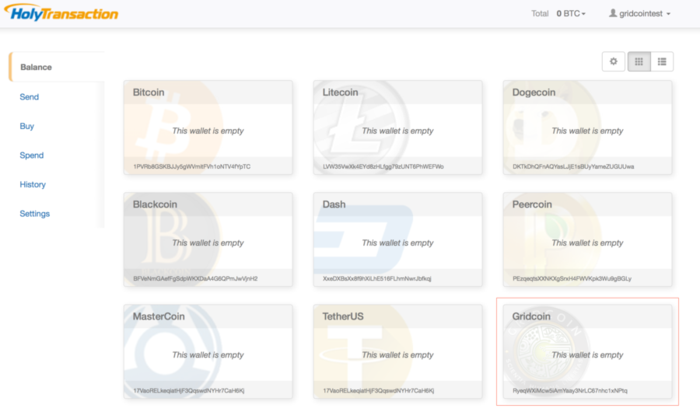Click the Peercoin wallet address starting PEzqeq

coord(572,279)
